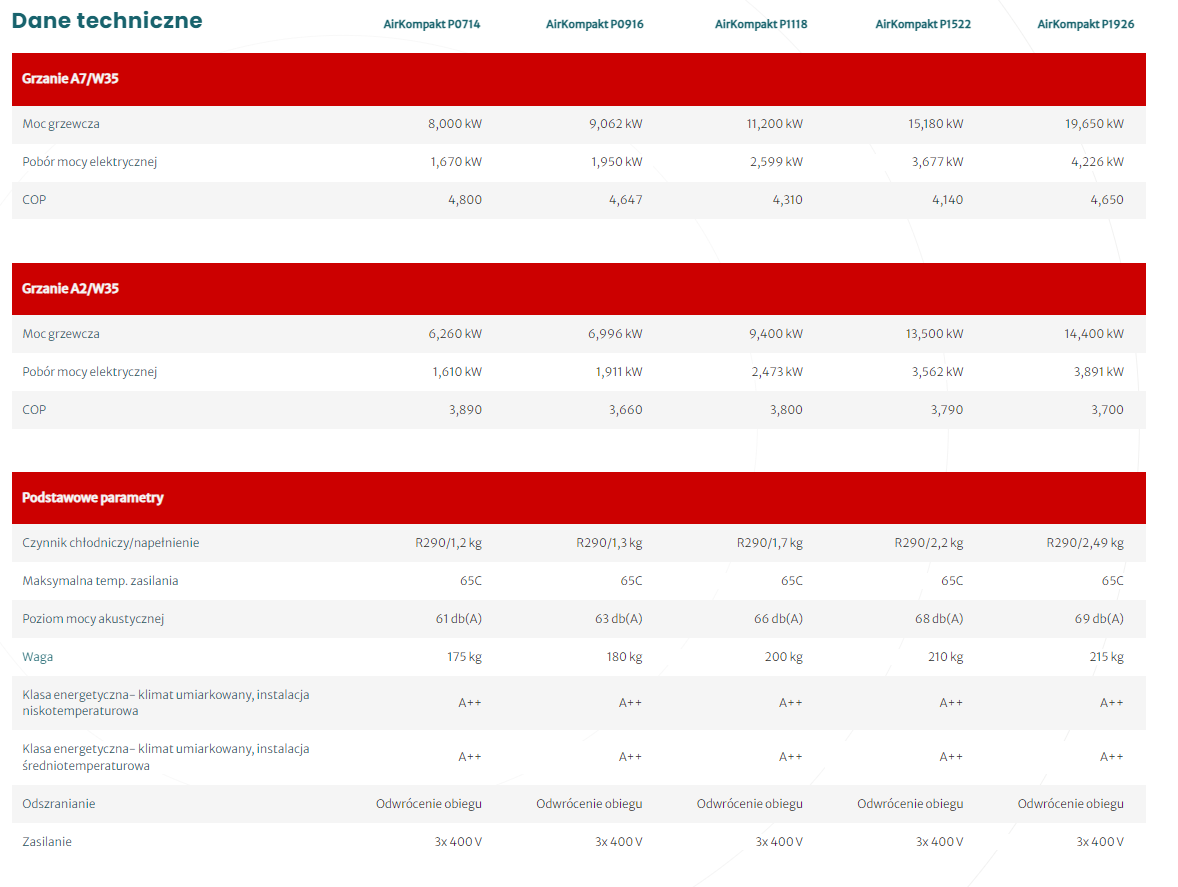
Task: Select the Czynnik chłodniczy/napełnienie row label
Action: point(110,543)
